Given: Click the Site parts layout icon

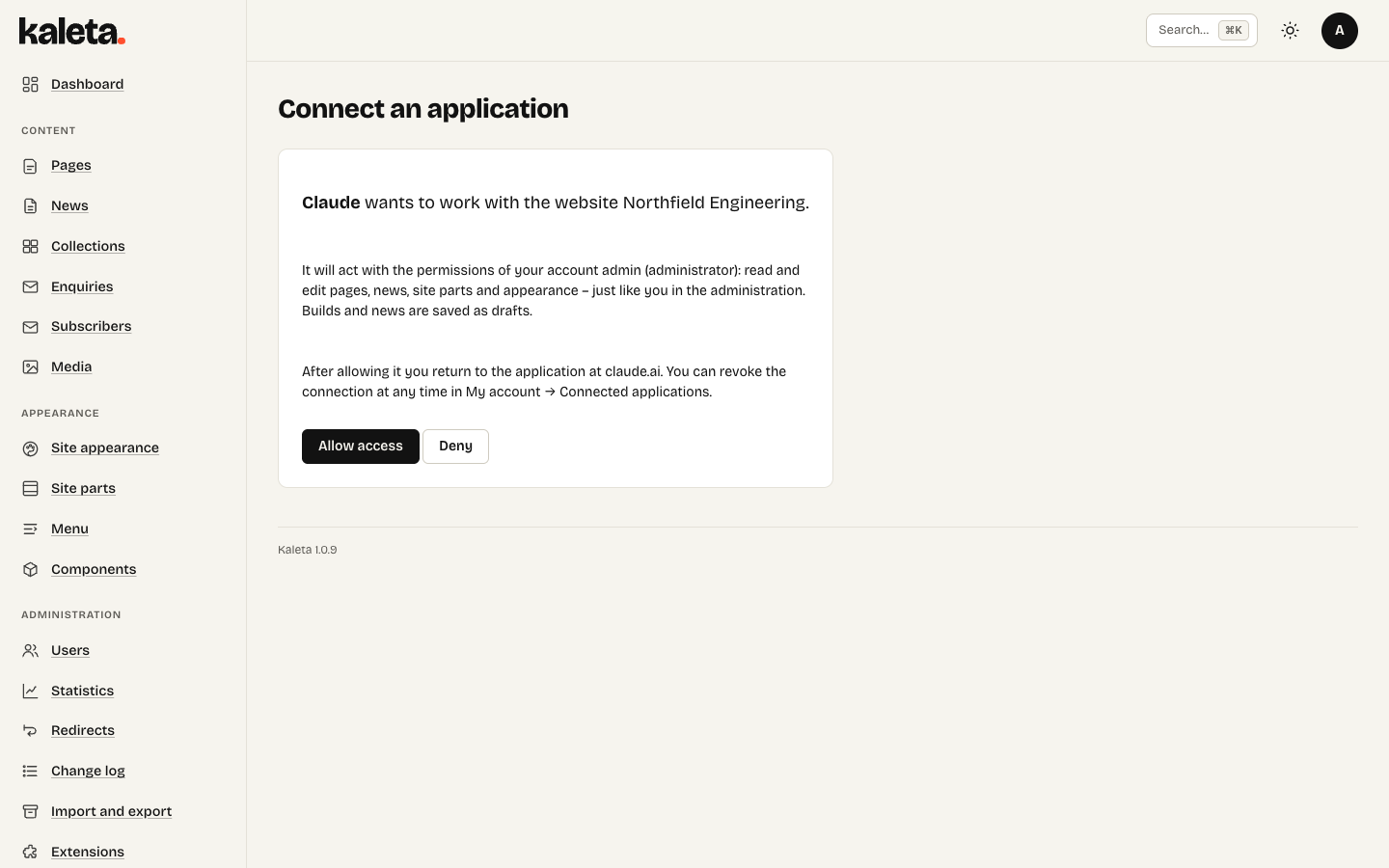Looking at the screenshot, I should tap(31, 489).
